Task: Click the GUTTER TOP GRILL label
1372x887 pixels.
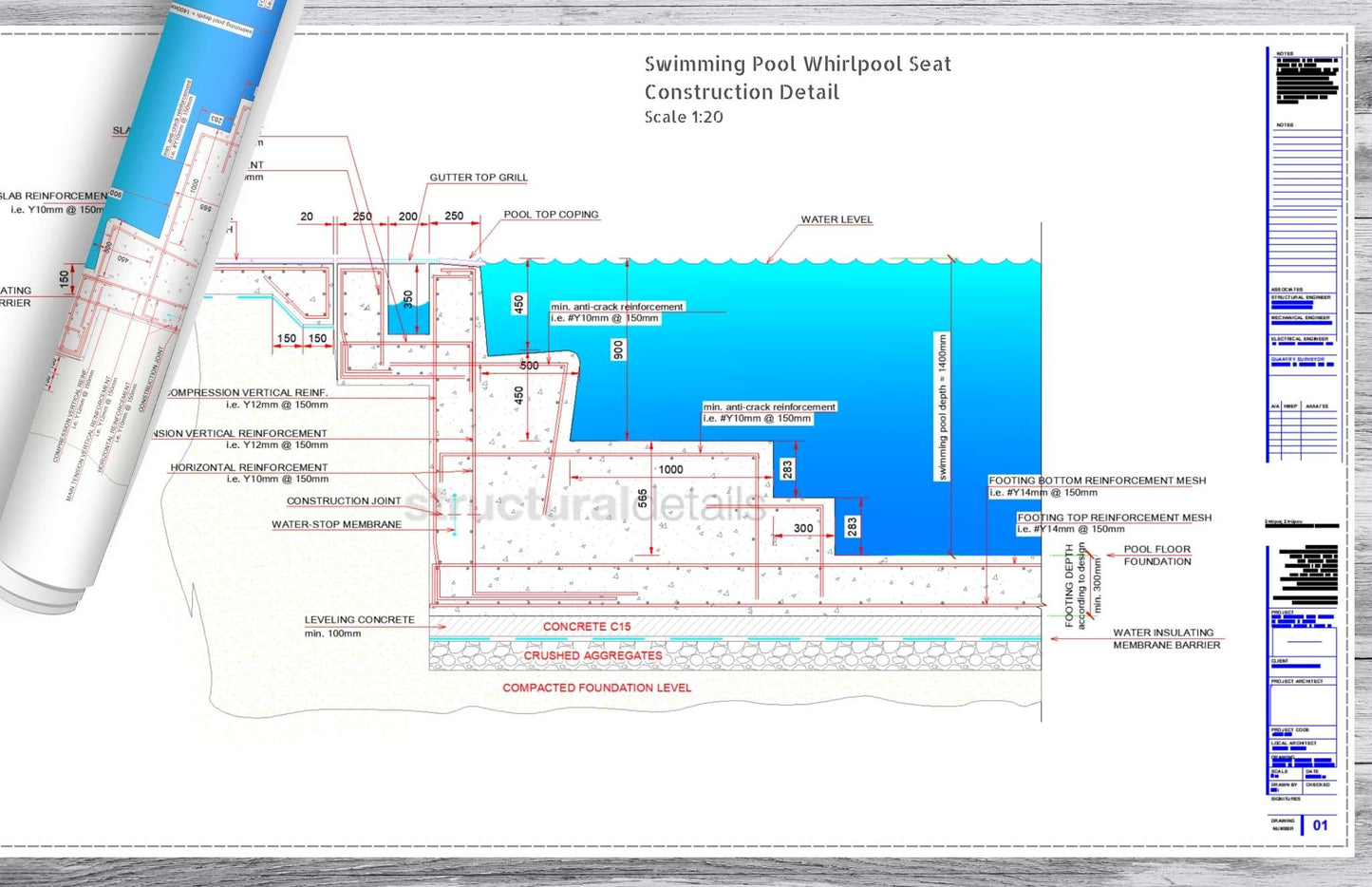Action: pos(478,178)
